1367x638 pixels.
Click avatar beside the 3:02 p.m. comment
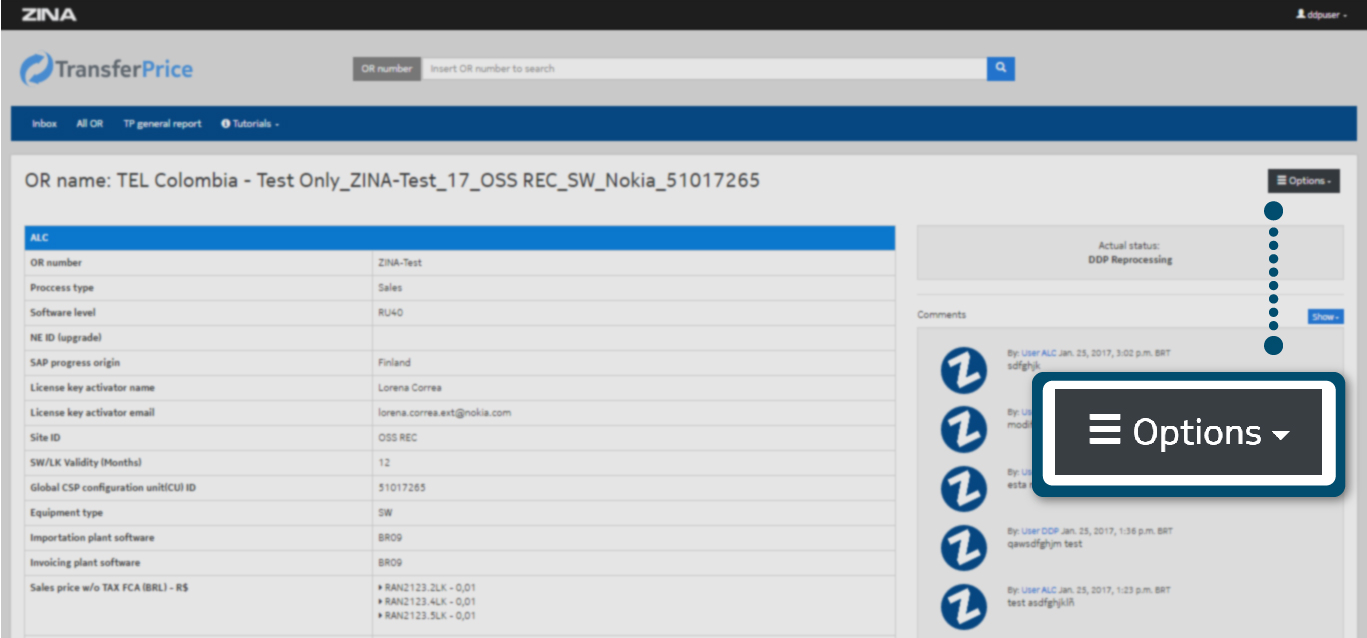point(964,369)
